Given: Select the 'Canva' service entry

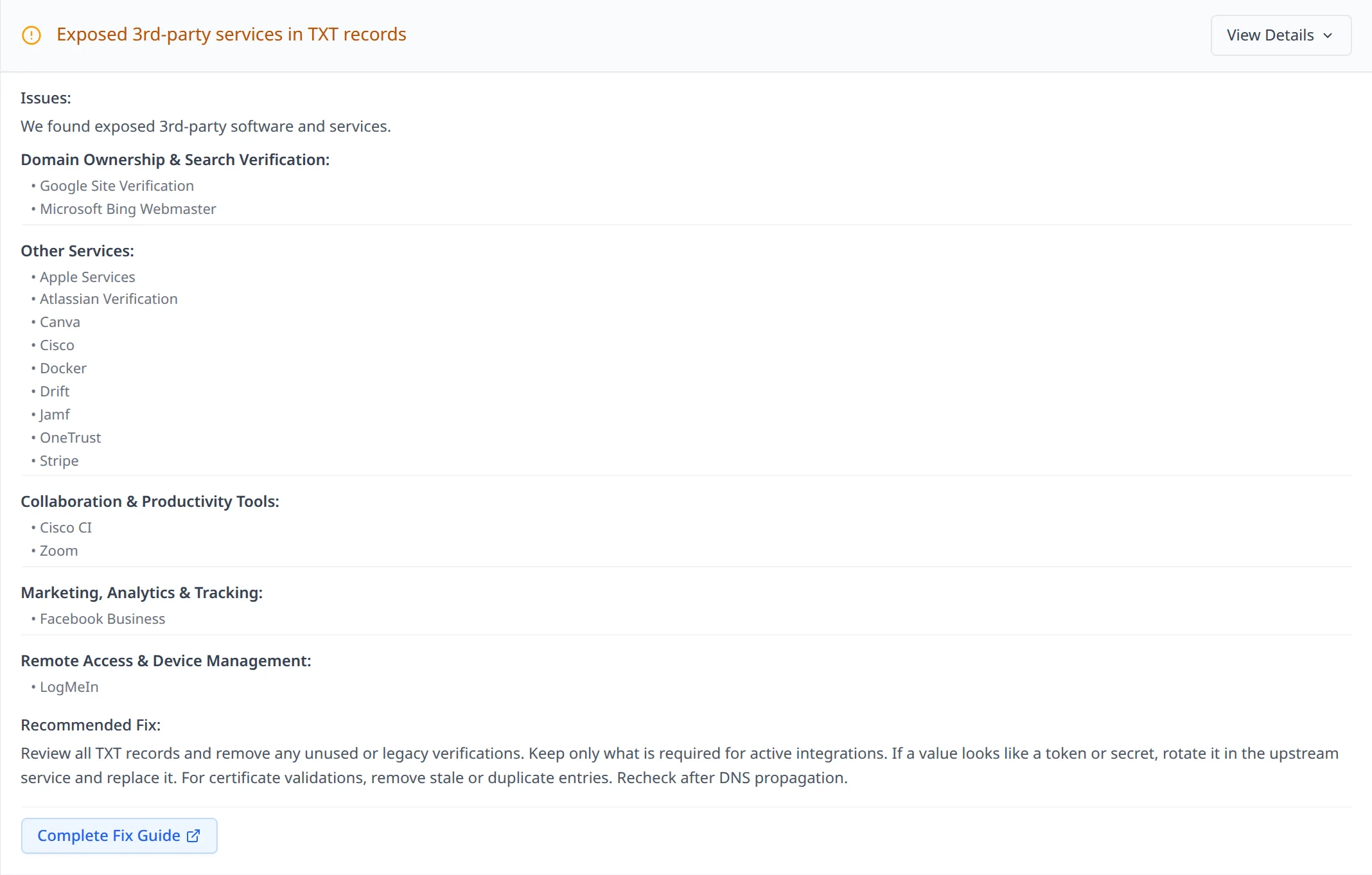Looking at the screenshot, I should [60, 322].
